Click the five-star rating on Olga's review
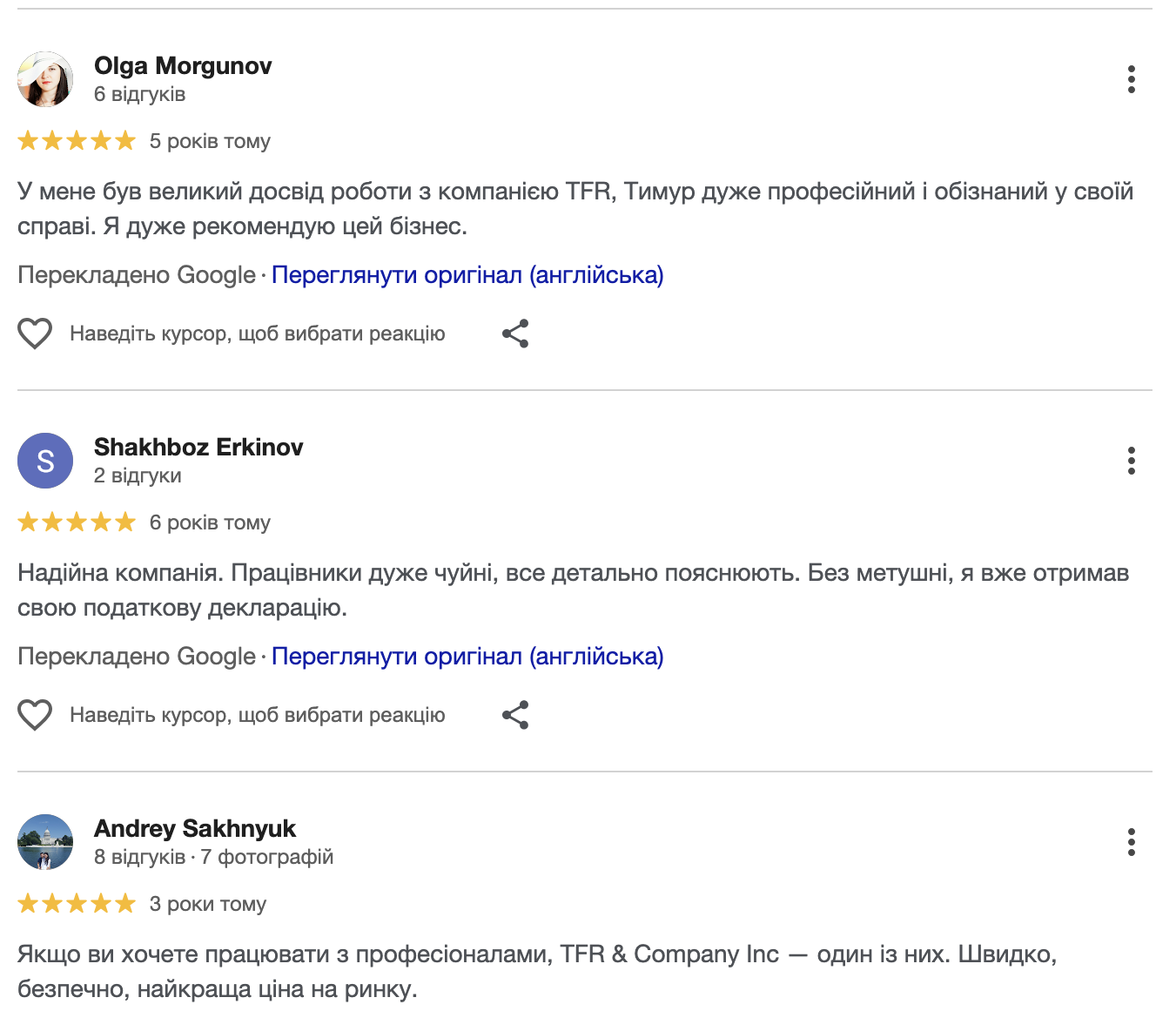Viewport: 1176px width, 1011px height. click(77, 141)
